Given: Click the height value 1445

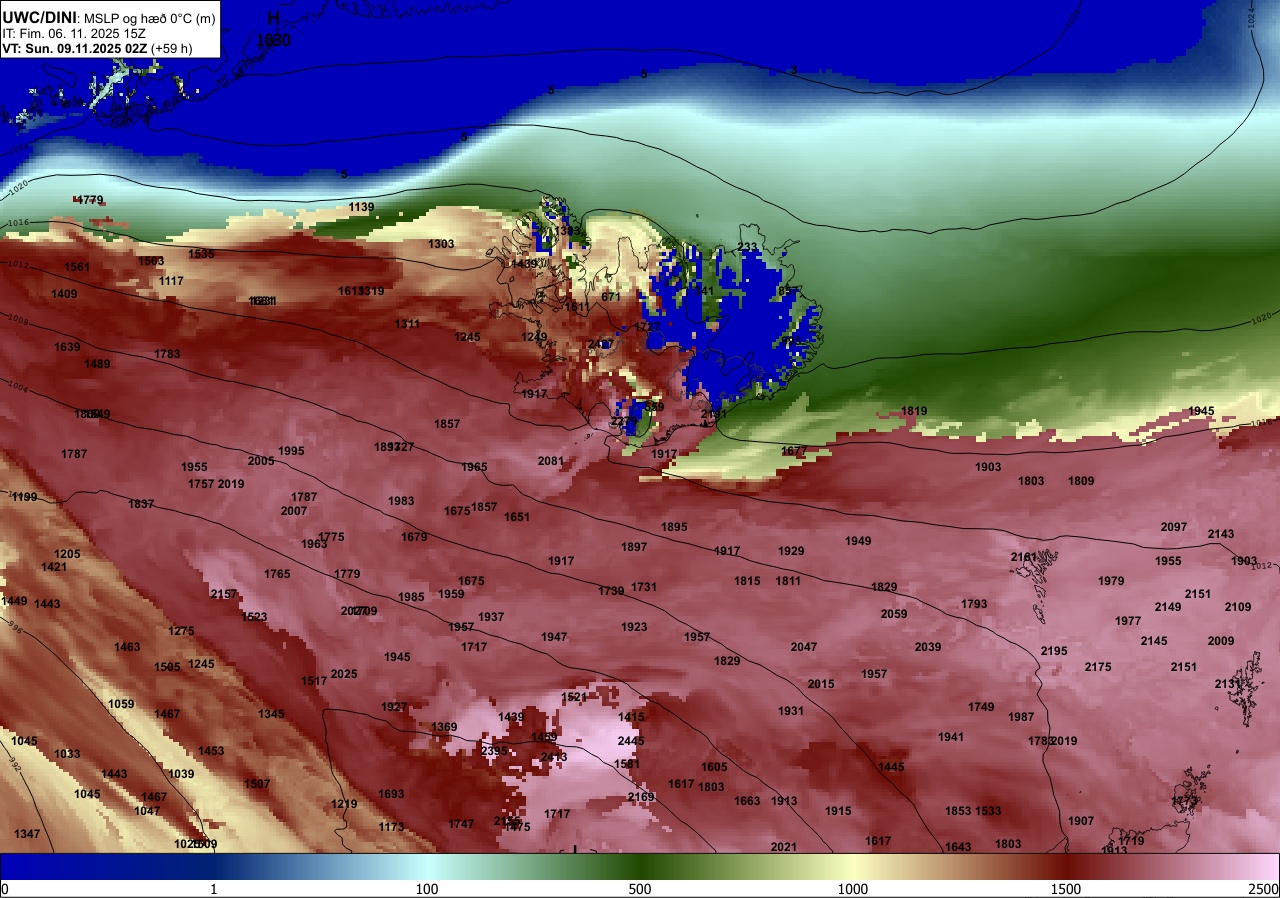Looking at the screenshot, I should click(891, 767).
